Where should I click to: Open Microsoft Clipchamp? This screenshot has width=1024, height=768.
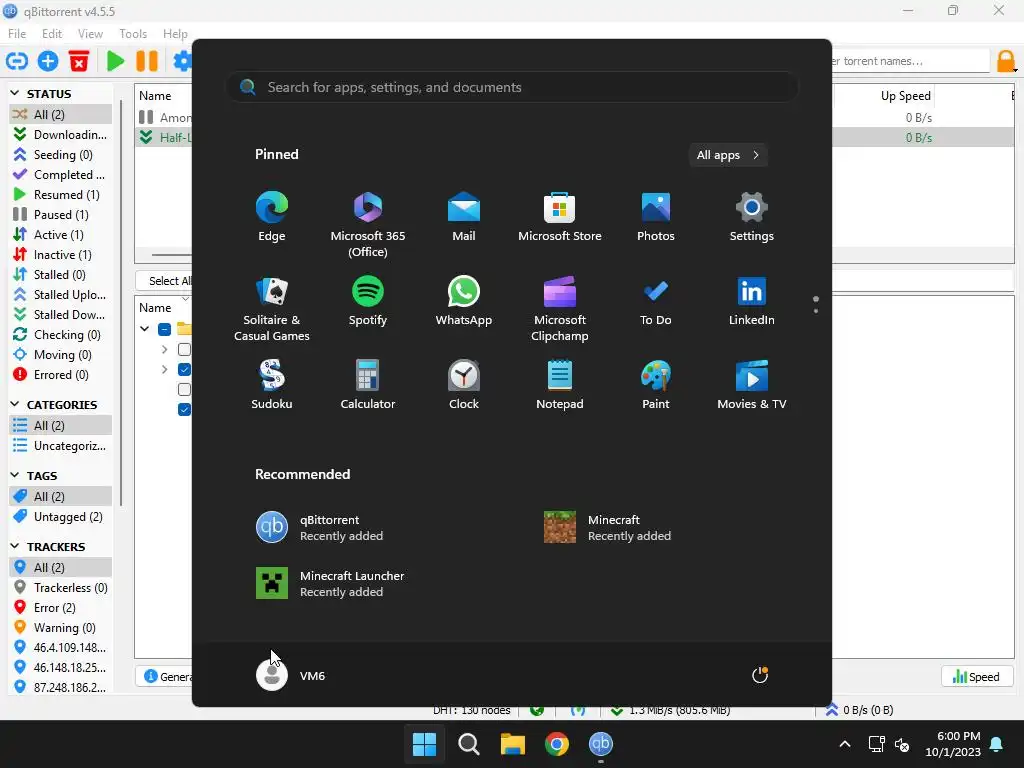click(560, 309)
